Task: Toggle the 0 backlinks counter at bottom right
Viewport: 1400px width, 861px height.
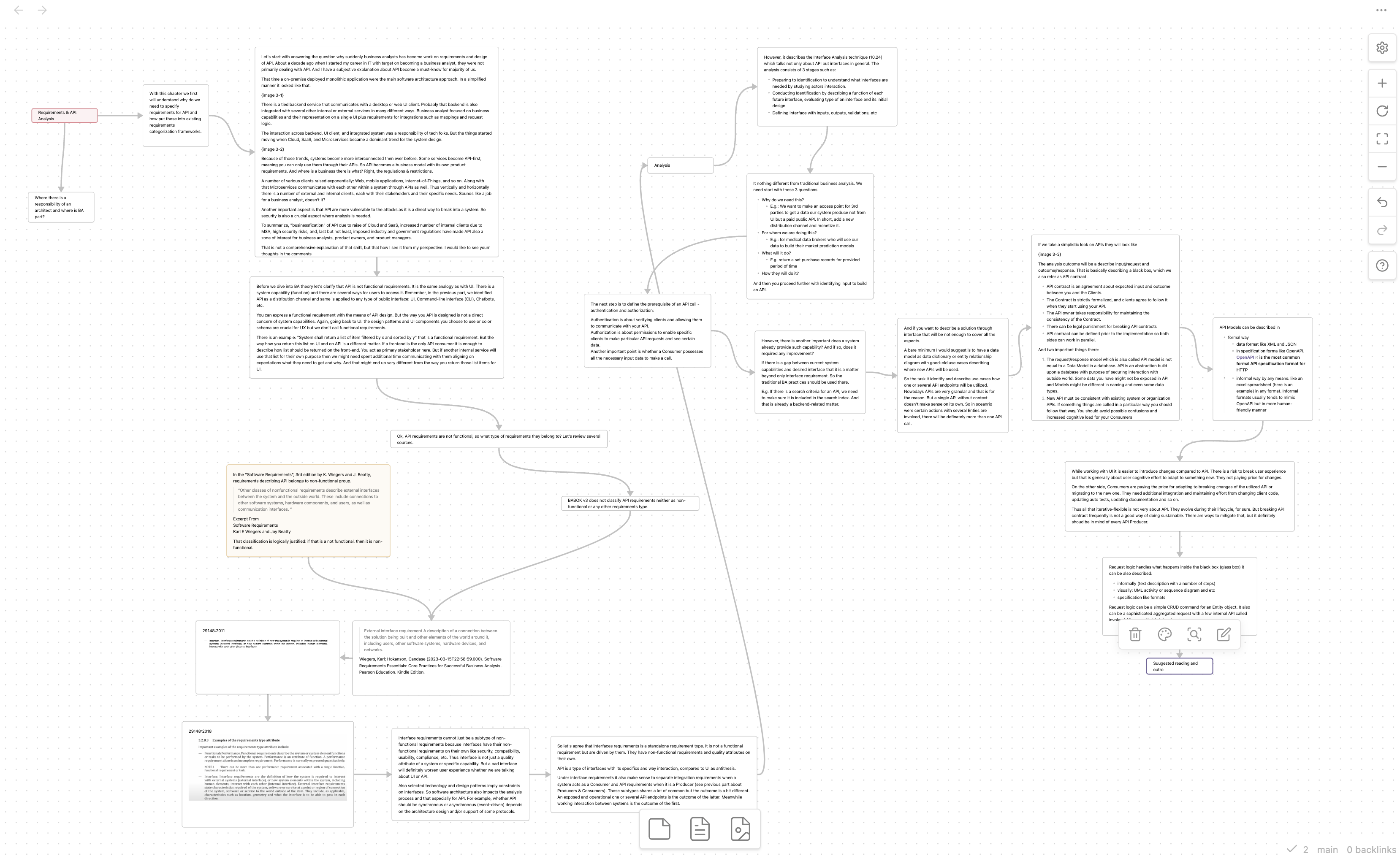Action: pyautogui.click(x=1371, y=850)
